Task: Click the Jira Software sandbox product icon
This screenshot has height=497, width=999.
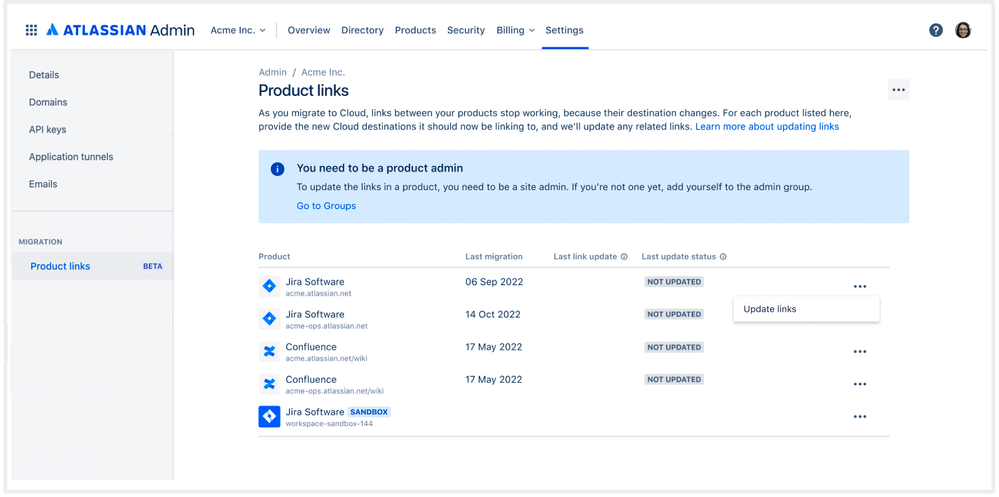Action: click(x=269, y=417)
